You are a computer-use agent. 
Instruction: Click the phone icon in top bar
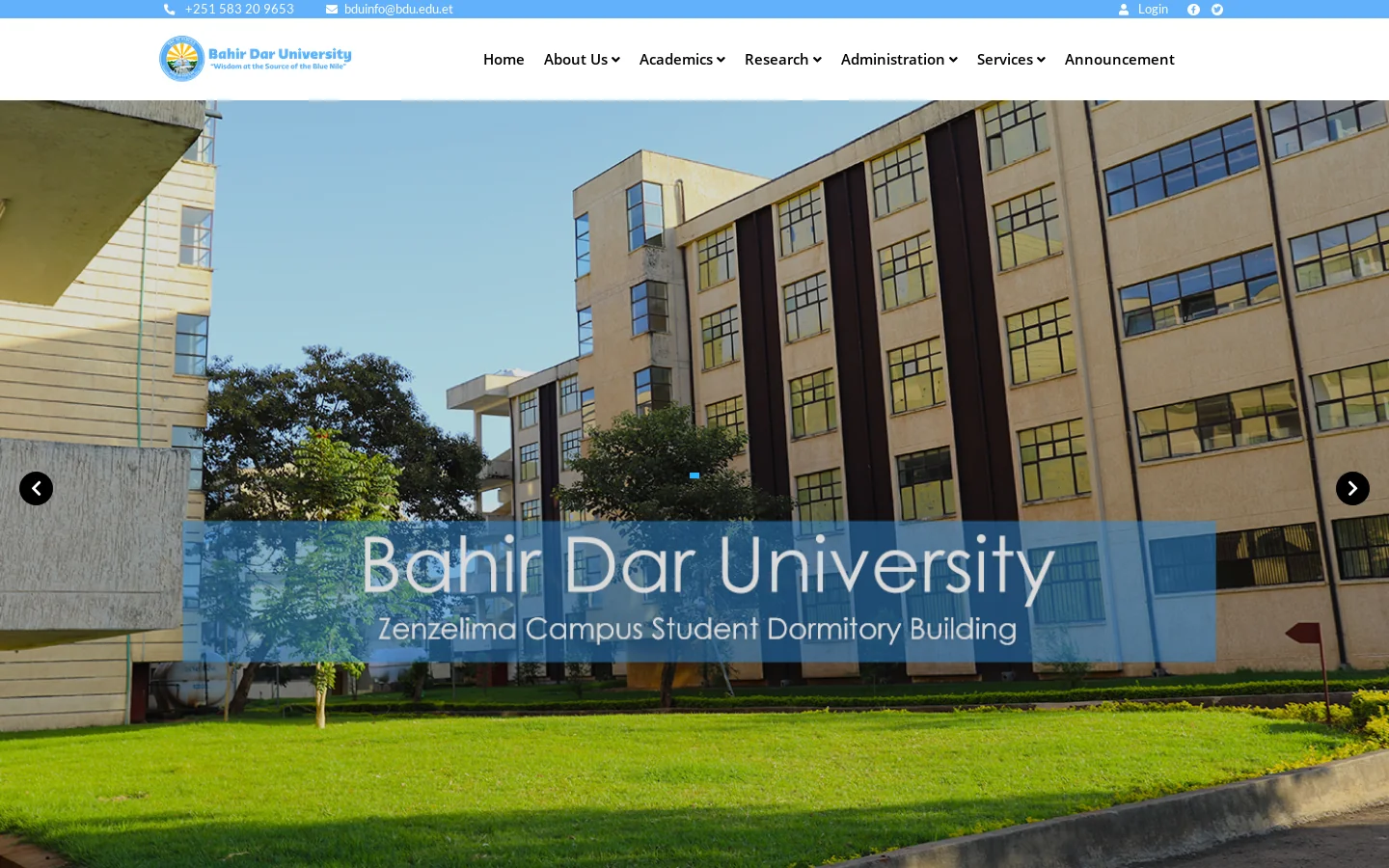point(170,10)
